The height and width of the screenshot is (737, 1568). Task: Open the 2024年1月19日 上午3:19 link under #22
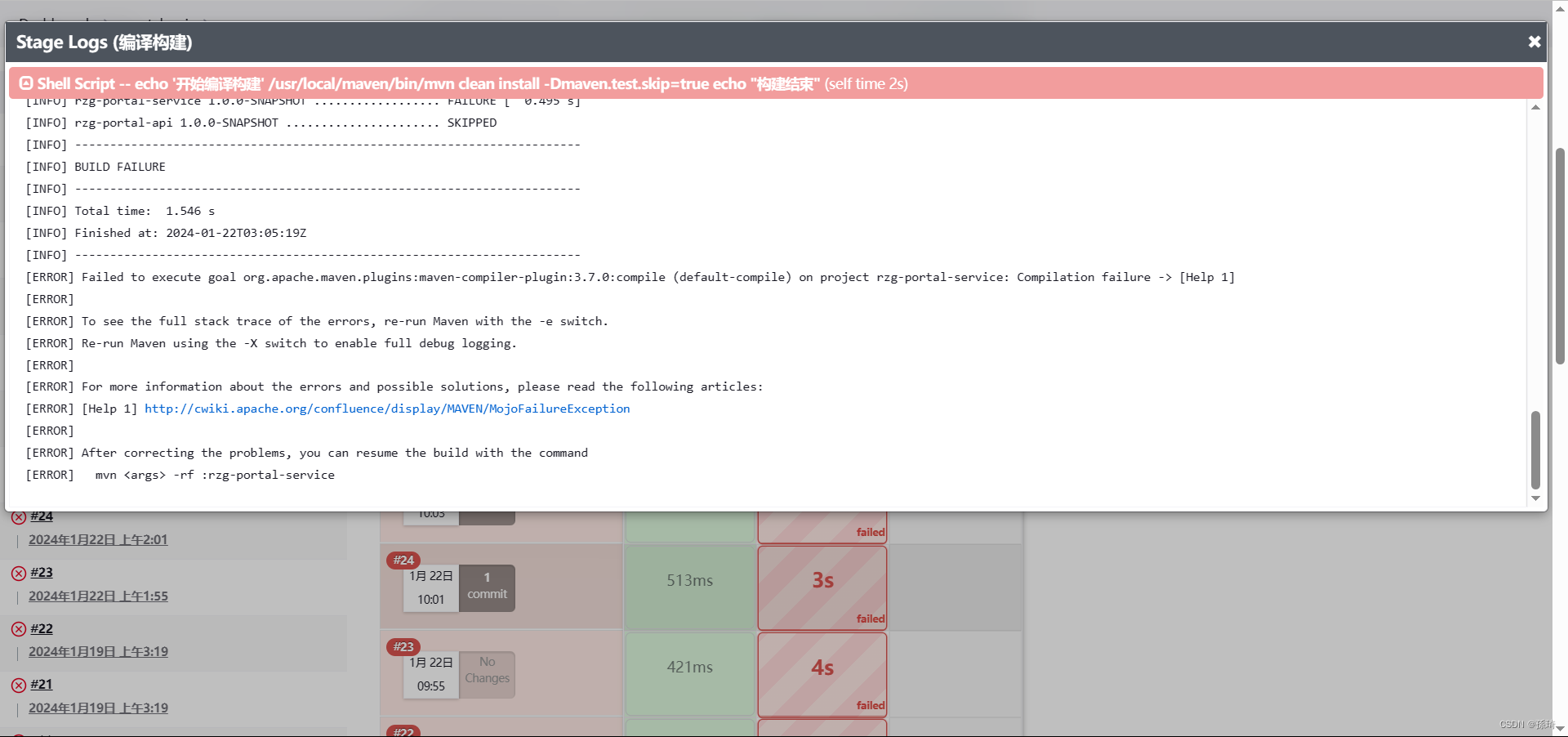pos(98,652)
